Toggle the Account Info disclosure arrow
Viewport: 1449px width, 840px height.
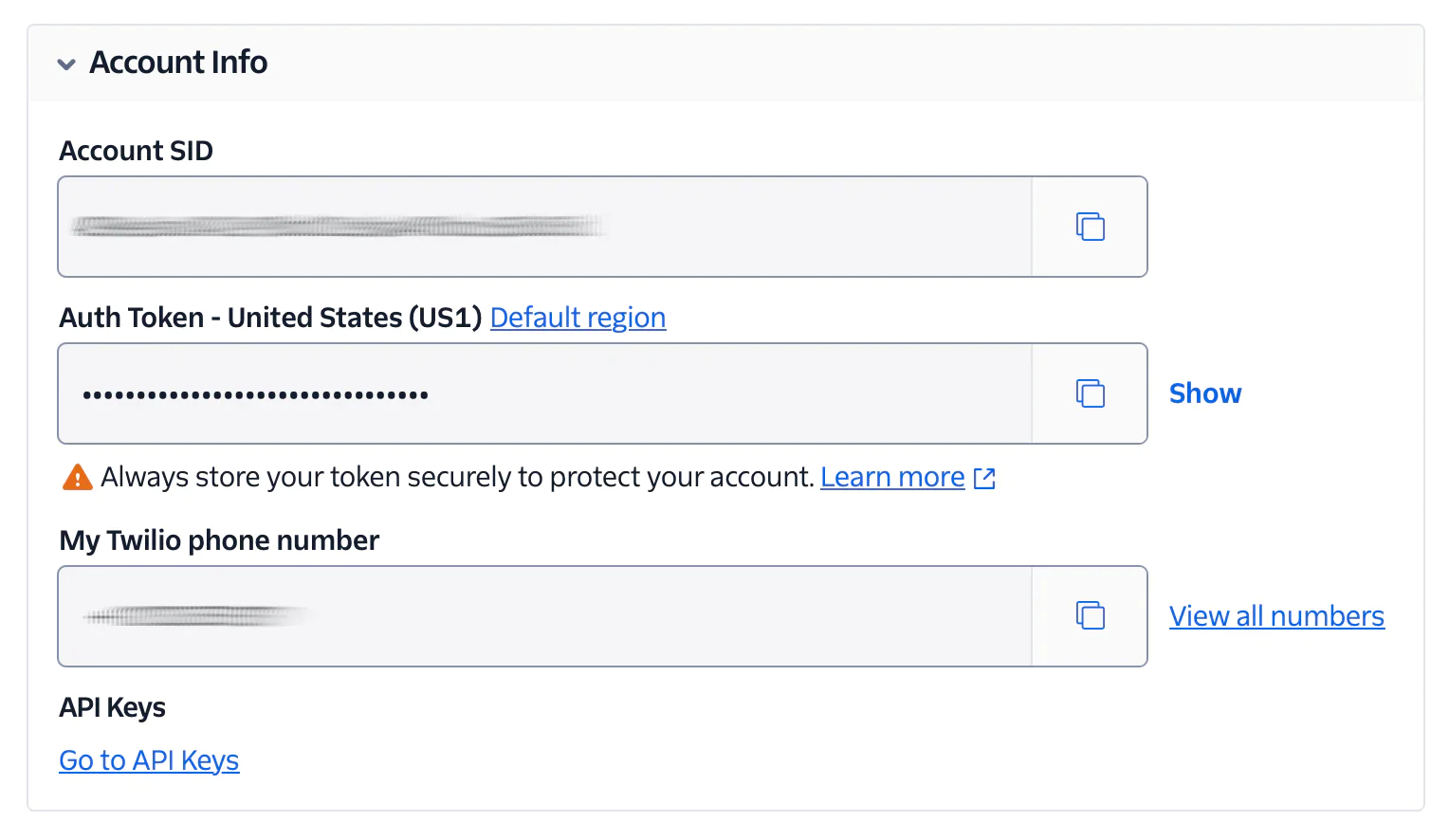pos(65,64)
